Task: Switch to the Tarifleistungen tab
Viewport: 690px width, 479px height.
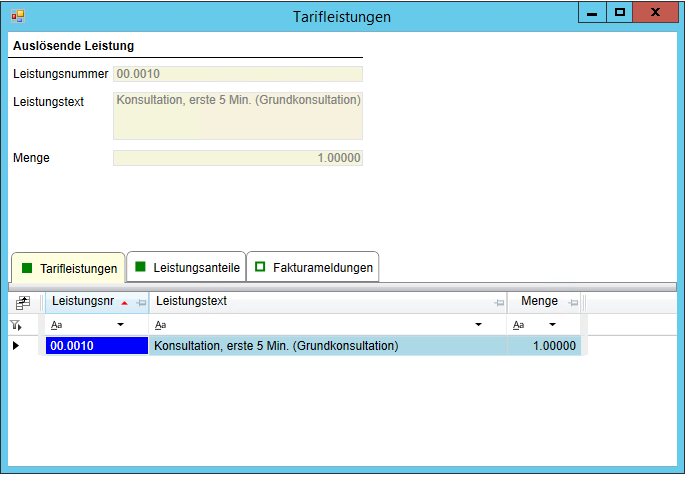Action: [69, 268]
